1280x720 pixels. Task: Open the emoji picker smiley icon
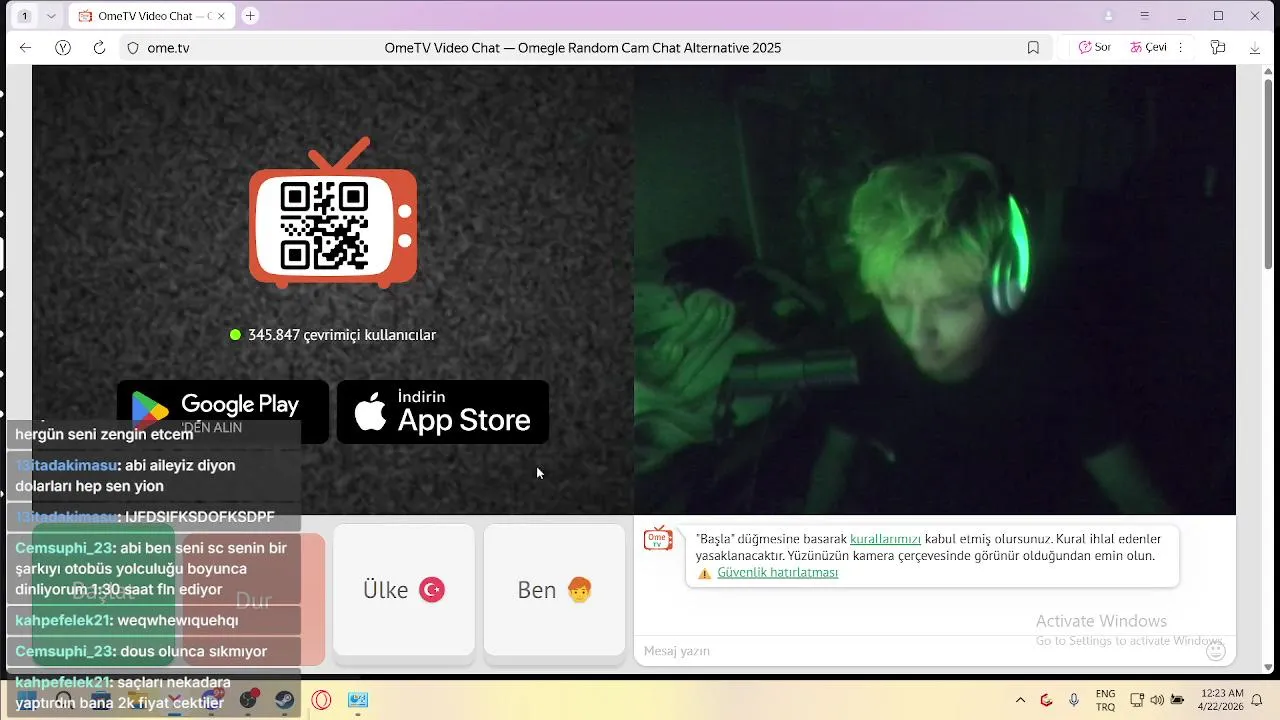(x=1216, y=651)
